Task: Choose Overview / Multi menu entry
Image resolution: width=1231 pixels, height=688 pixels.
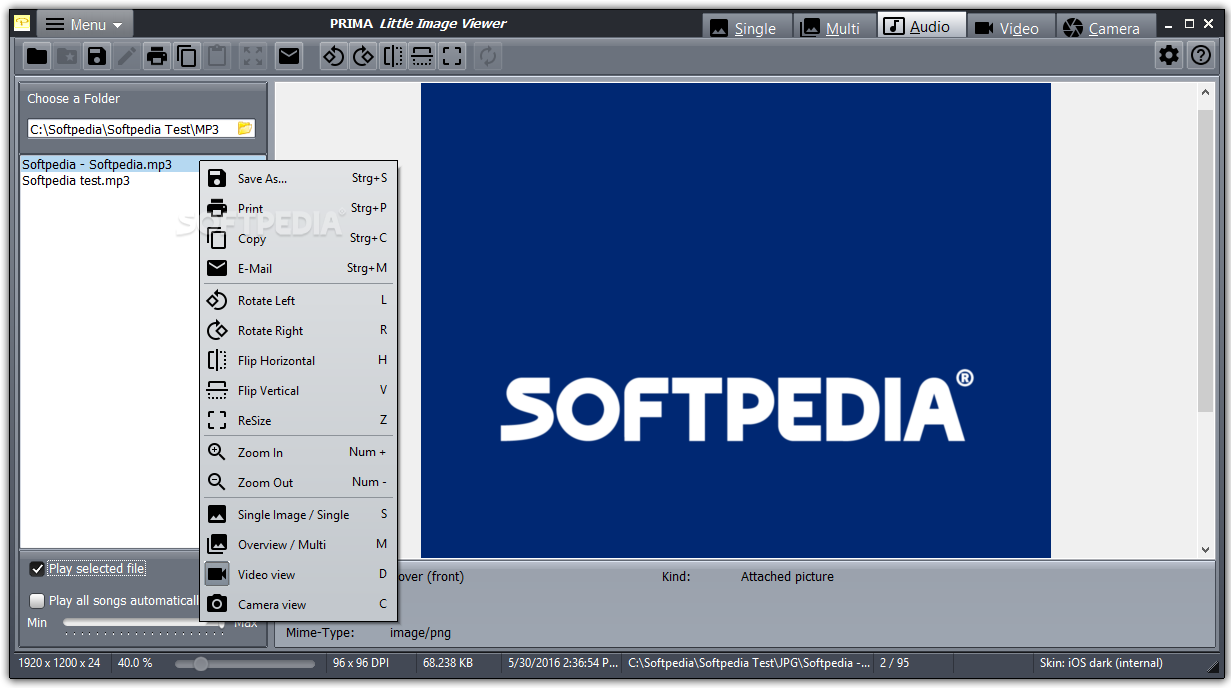Action: pos(298,544)
